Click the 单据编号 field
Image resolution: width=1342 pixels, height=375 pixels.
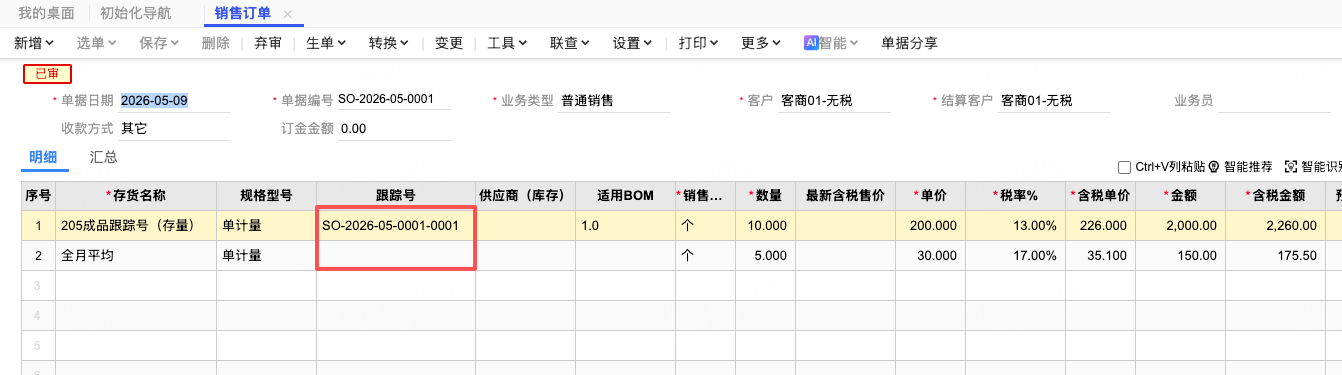[393, 100]
